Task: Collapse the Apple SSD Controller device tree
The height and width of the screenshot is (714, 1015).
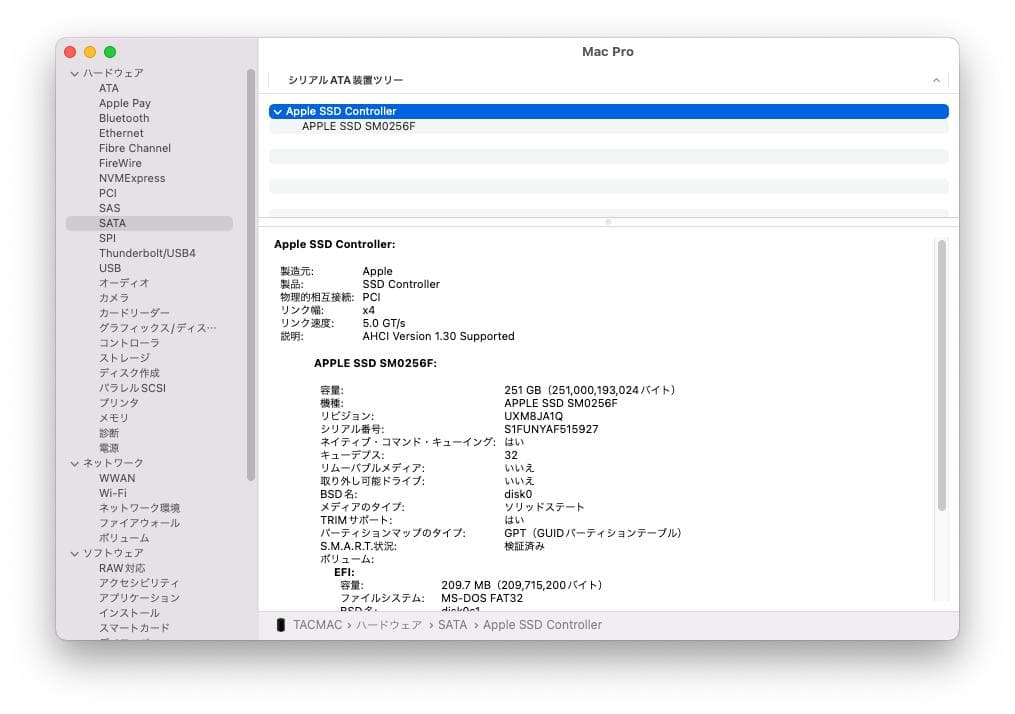Action: [278, 110]
